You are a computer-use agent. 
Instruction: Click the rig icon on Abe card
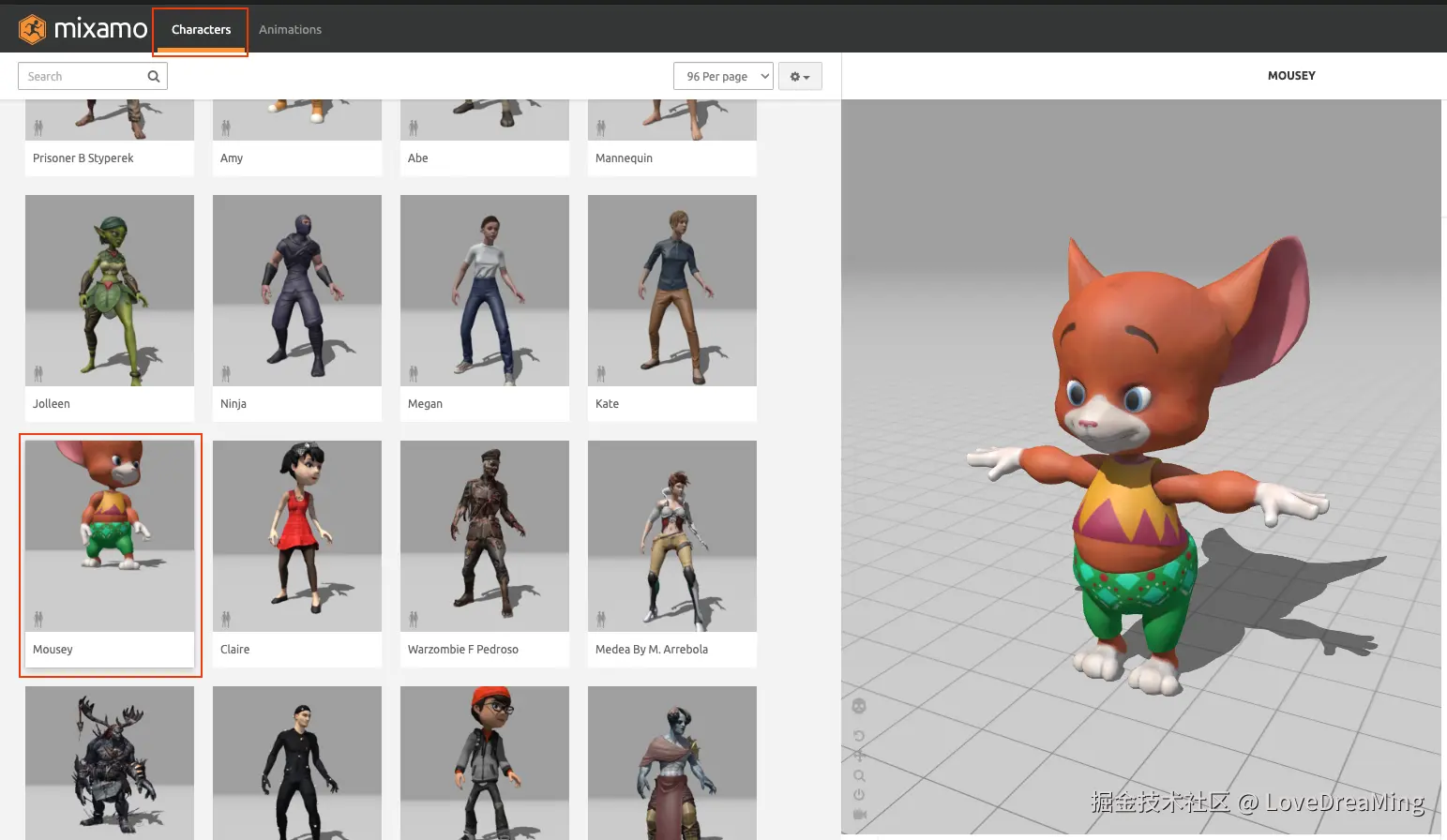(x=414, y=127)
